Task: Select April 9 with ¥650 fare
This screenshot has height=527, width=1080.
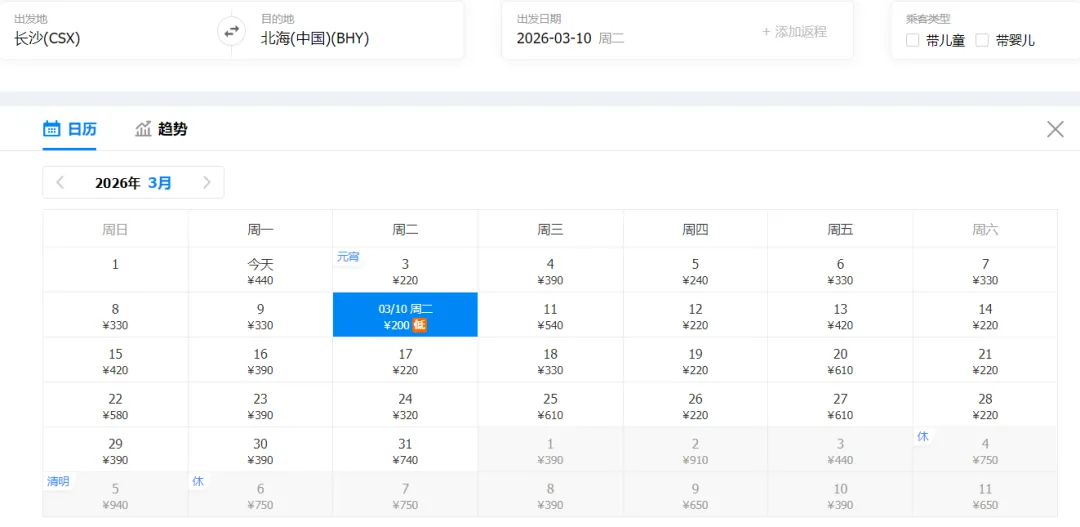Action: pos(696,495)
